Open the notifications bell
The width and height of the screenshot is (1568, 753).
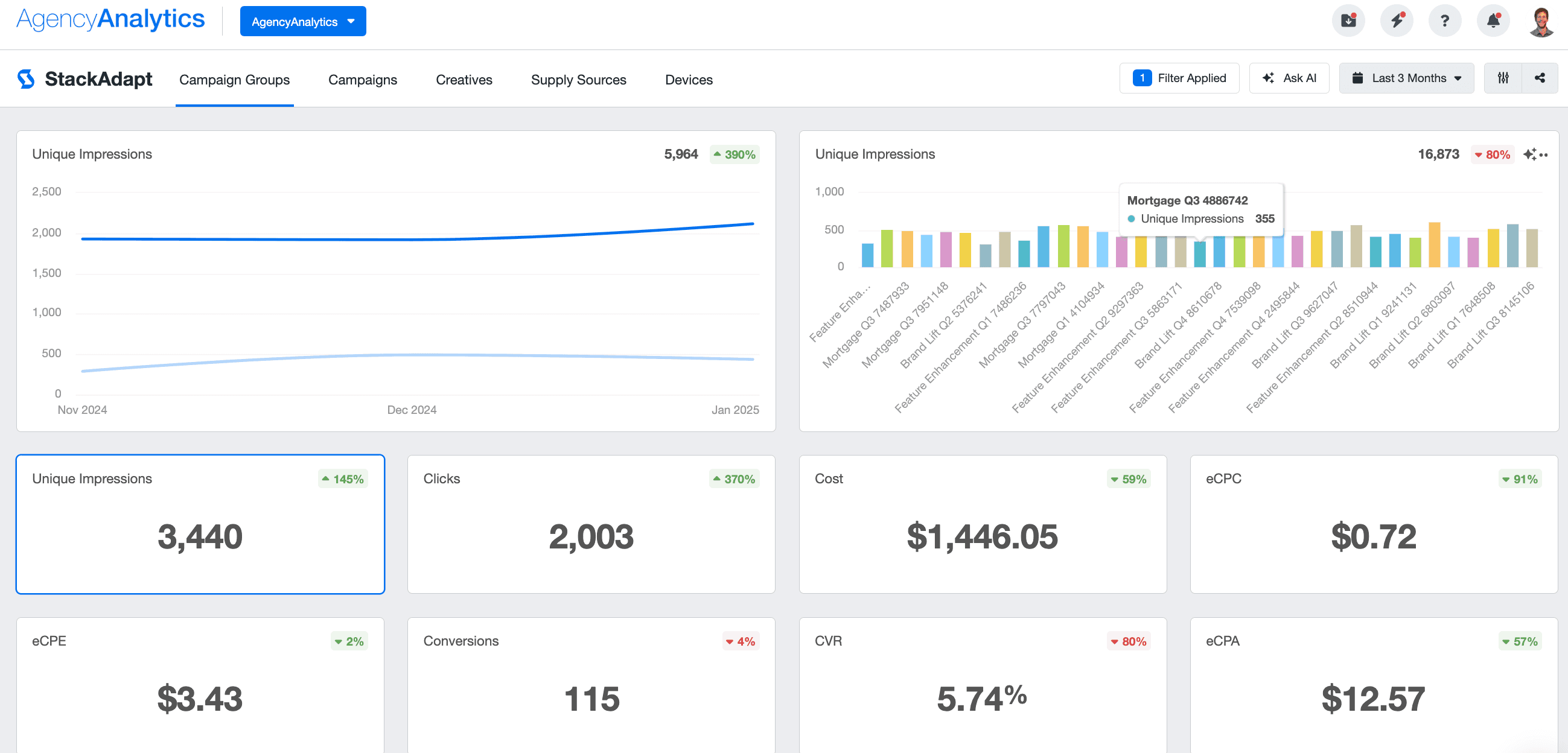coord(1493,21)
